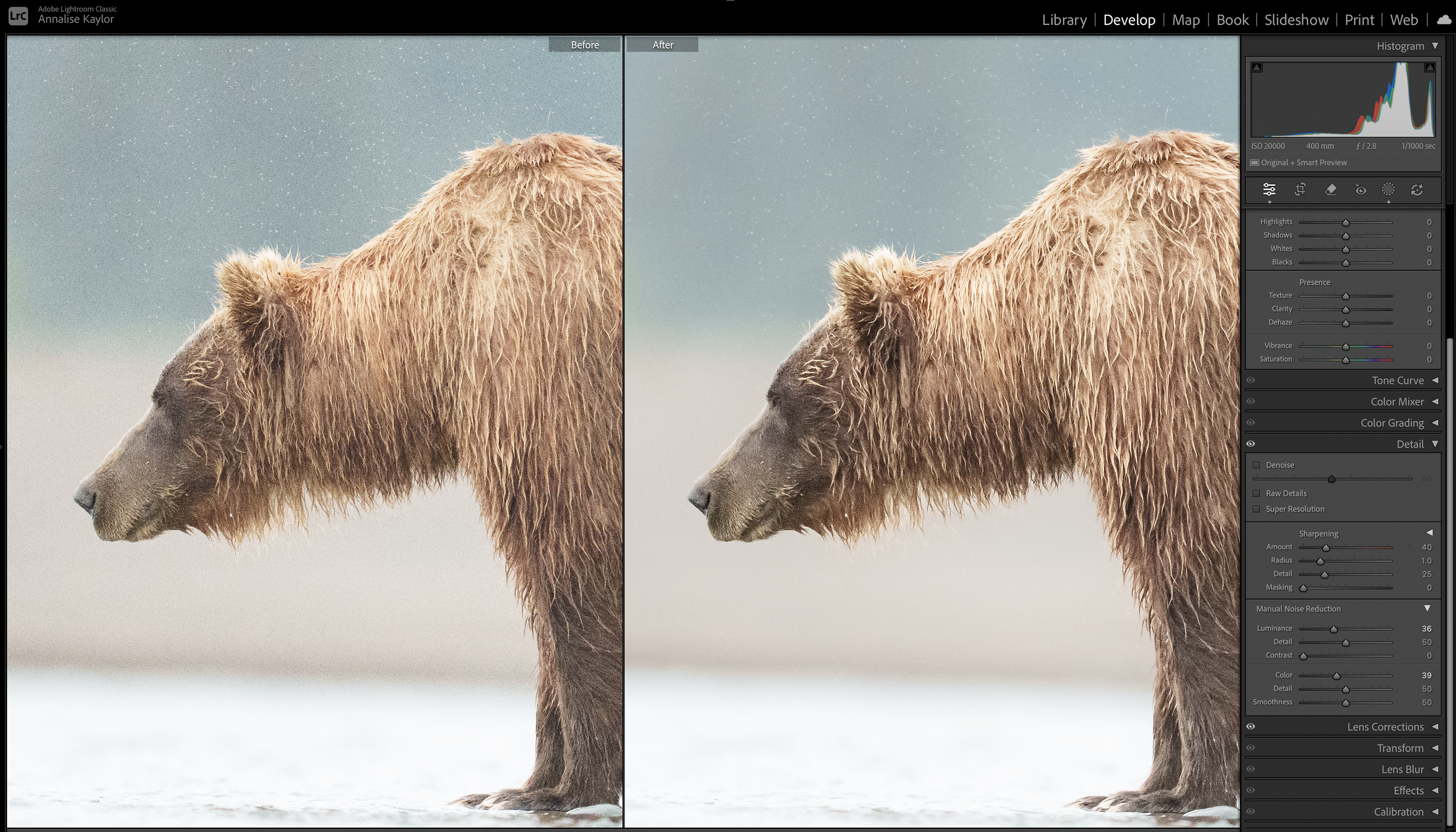This screenshot has width=1456, height=832.
Task: Enable the Denoise checkbox
Action: point(1256,465)
